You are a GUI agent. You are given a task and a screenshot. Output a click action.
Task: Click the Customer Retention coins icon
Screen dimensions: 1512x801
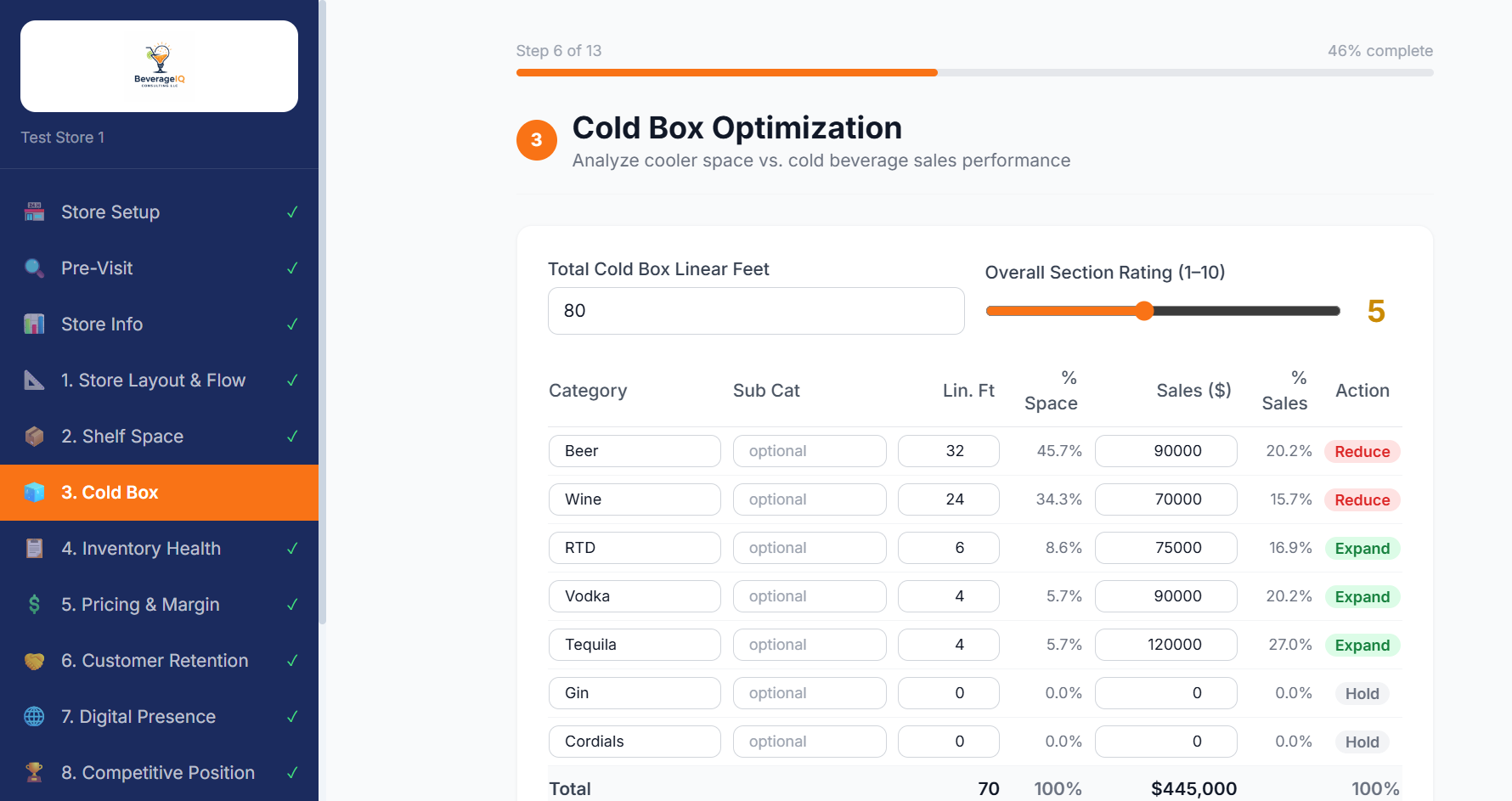[x=34, y=660]
